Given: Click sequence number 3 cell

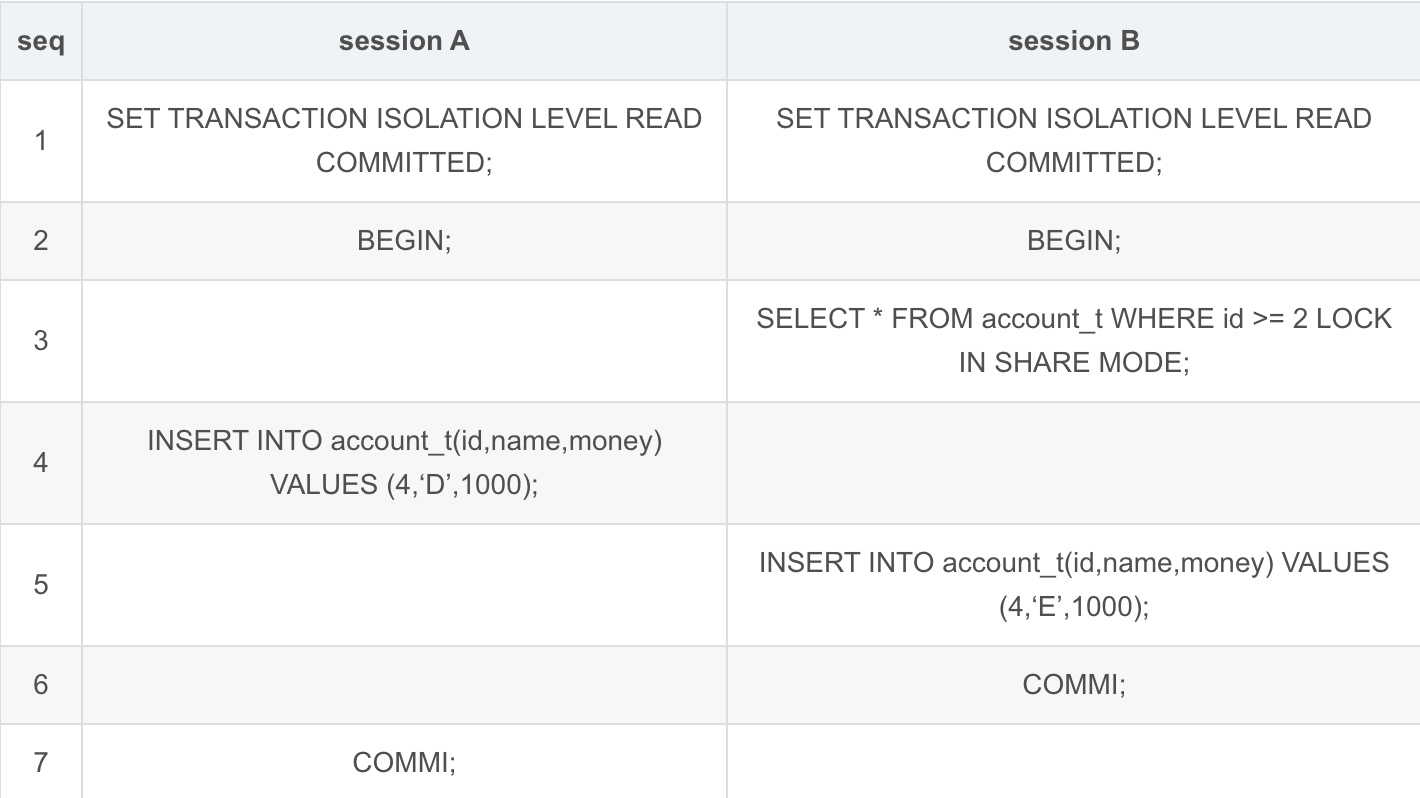Looking at the screenshot, I should click(41, 341).
